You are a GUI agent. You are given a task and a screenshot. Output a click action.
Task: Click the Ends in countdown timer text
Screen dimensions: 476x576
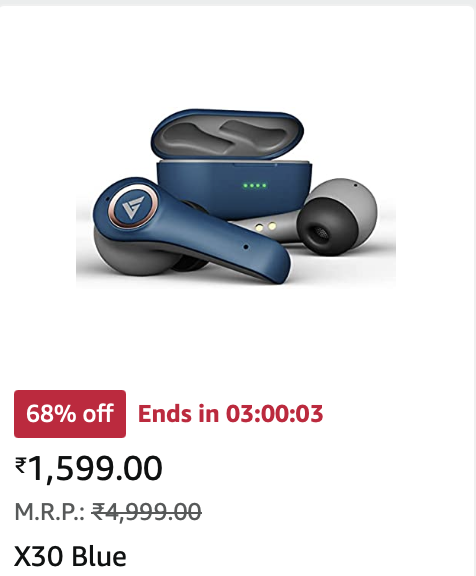point(230,414)
